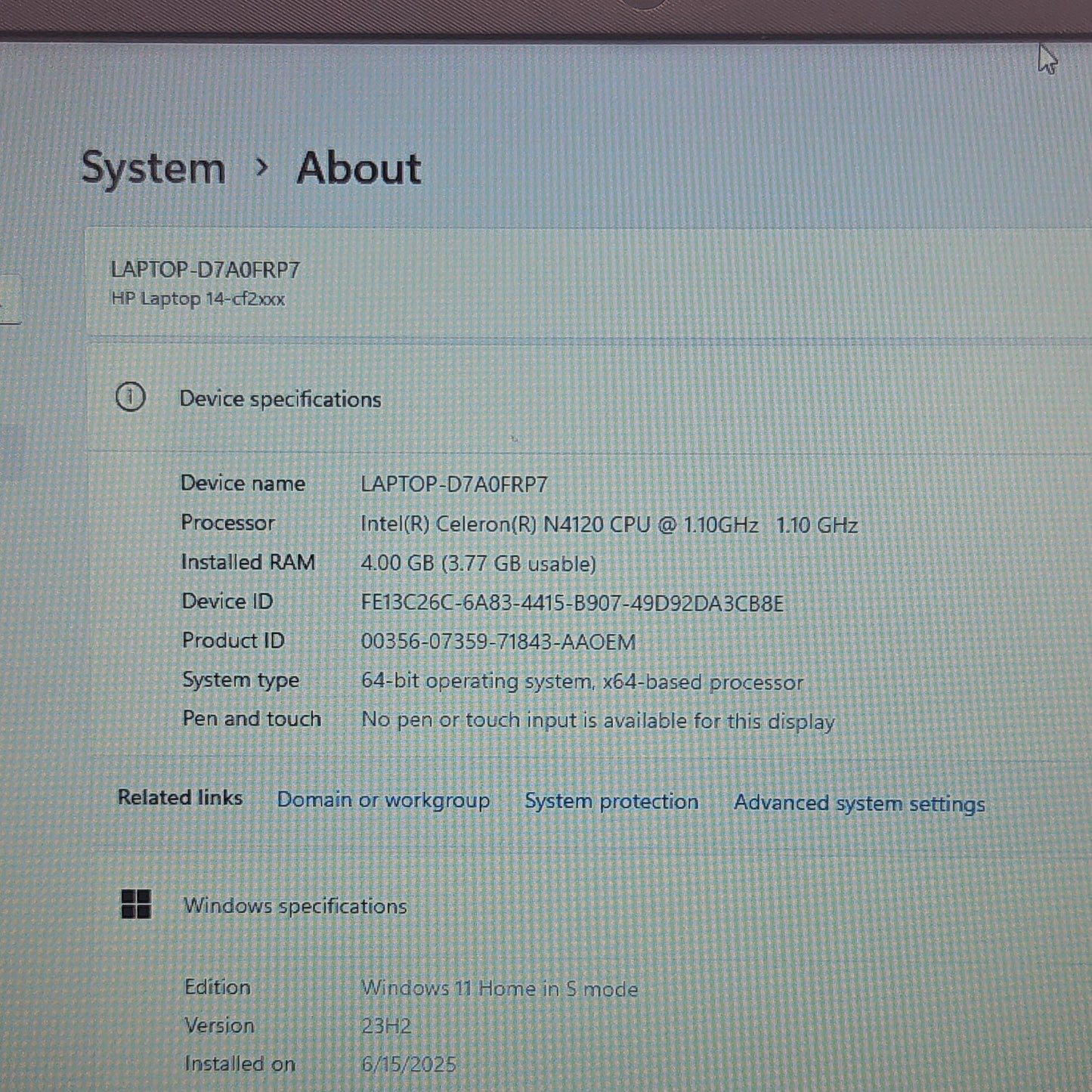Click the breadcrumb chevron between System and About
This screenshot has width=1092, height=1092.
pyautogui.click(x=261, y=168)
